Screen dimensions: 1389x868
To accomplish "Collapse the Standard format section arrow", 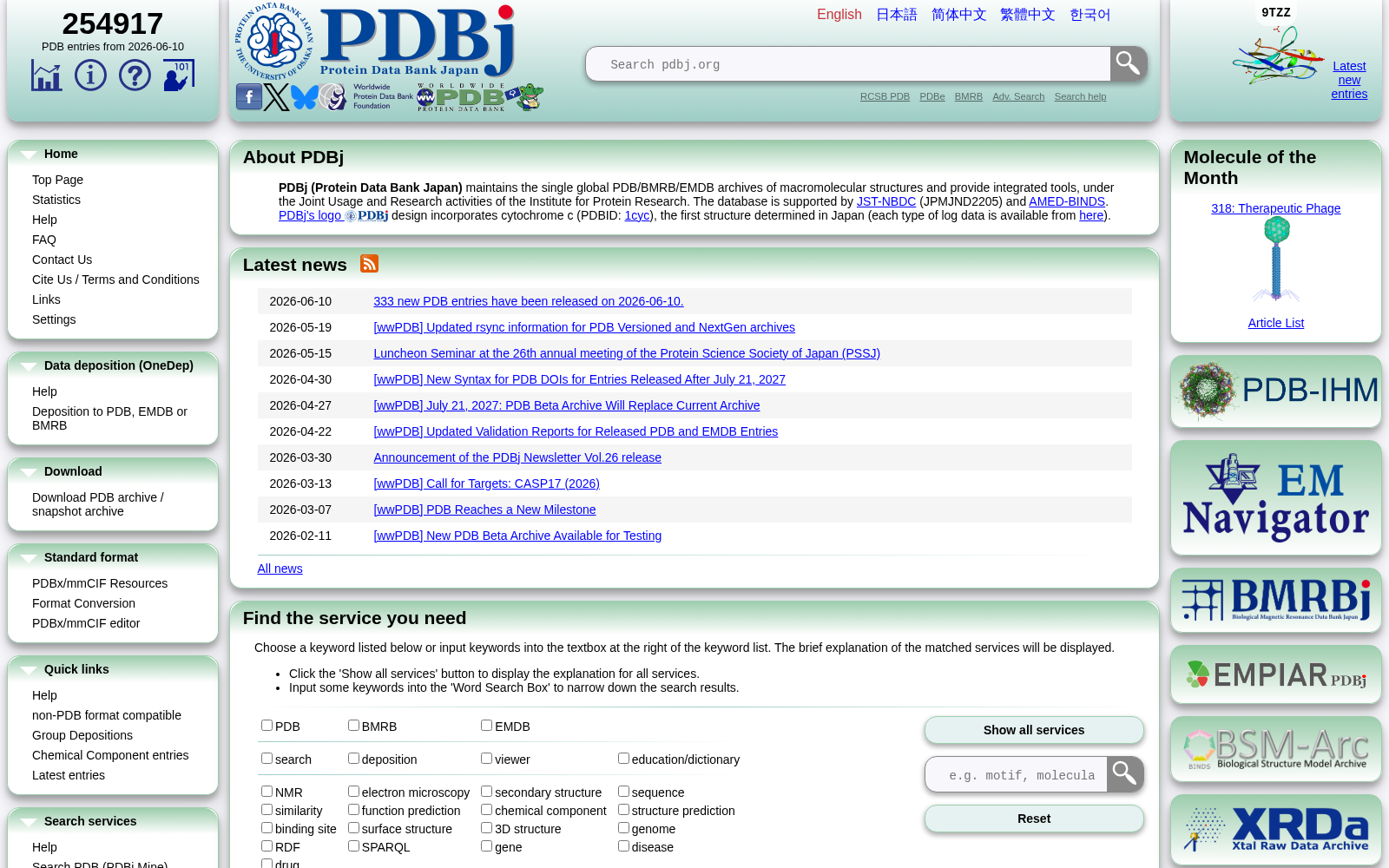I will click(x=29, y=558).
